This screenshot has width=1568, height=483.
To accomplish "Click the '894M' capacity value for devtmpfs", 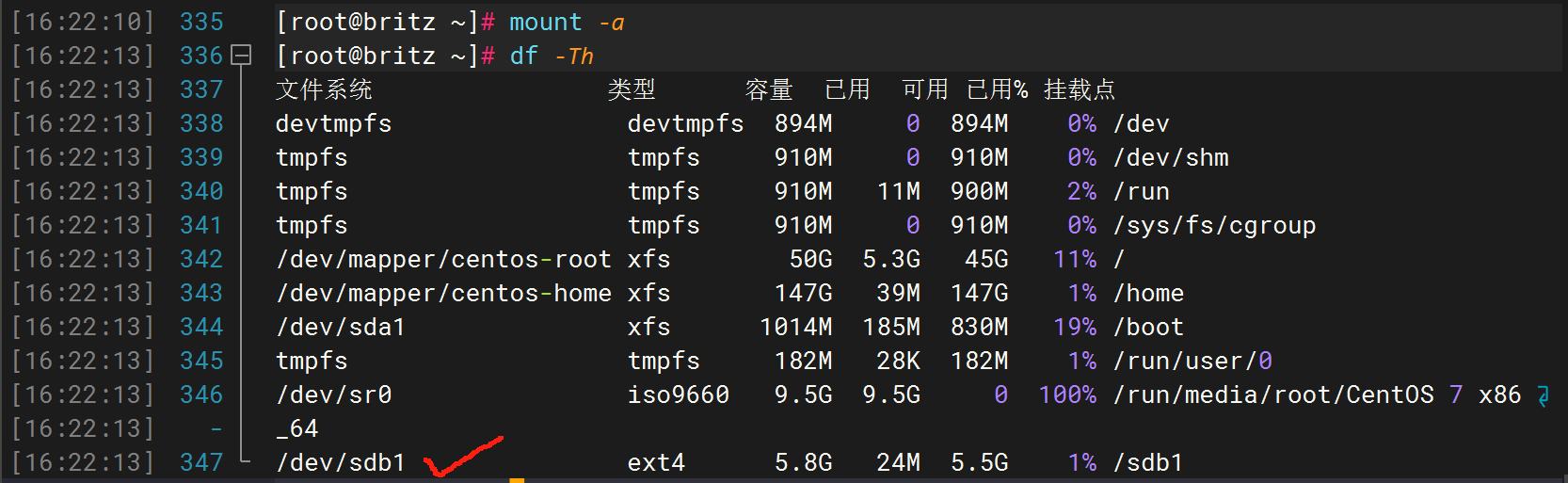I will click(x=804, y=123).
